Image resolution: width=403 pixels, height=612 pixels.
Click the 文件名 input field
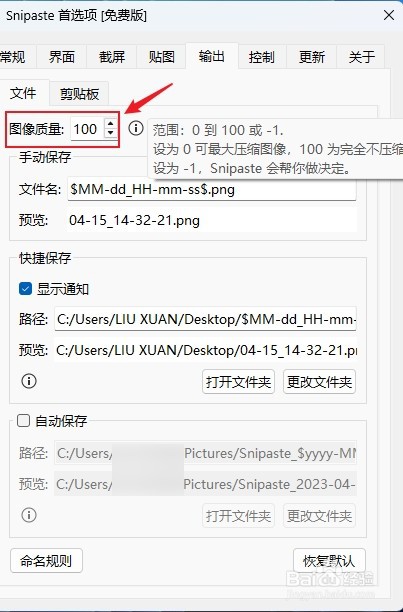(212, 189)
